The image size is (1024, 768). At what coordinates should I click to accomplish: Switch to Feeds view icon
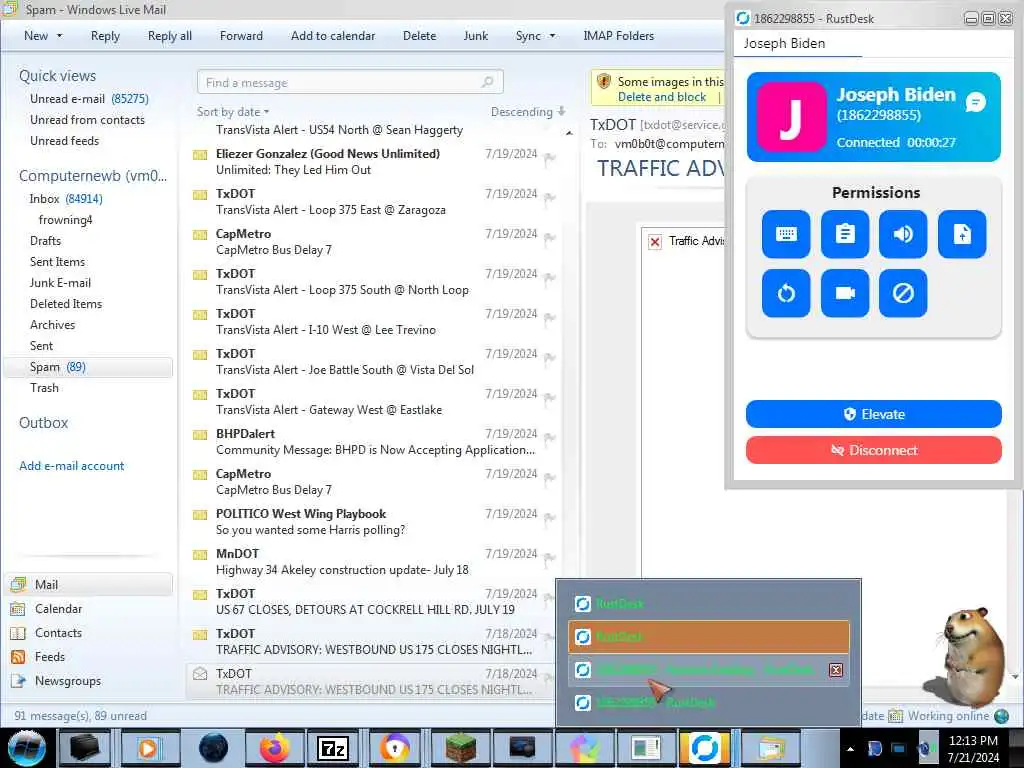pyautogui.click(x=18, y=657)
